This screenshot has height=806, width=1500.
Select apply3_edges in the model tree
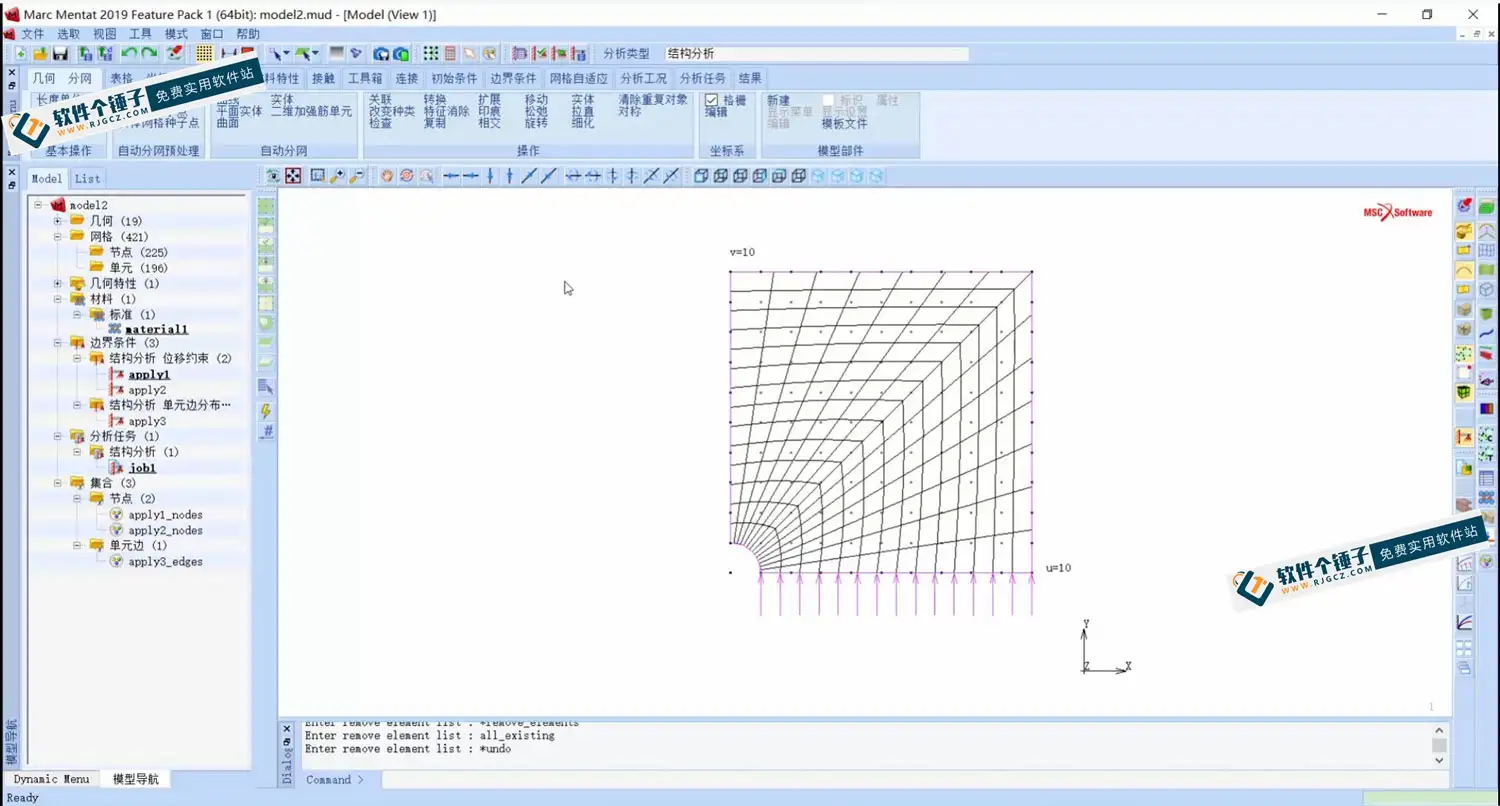pos(165,562)
